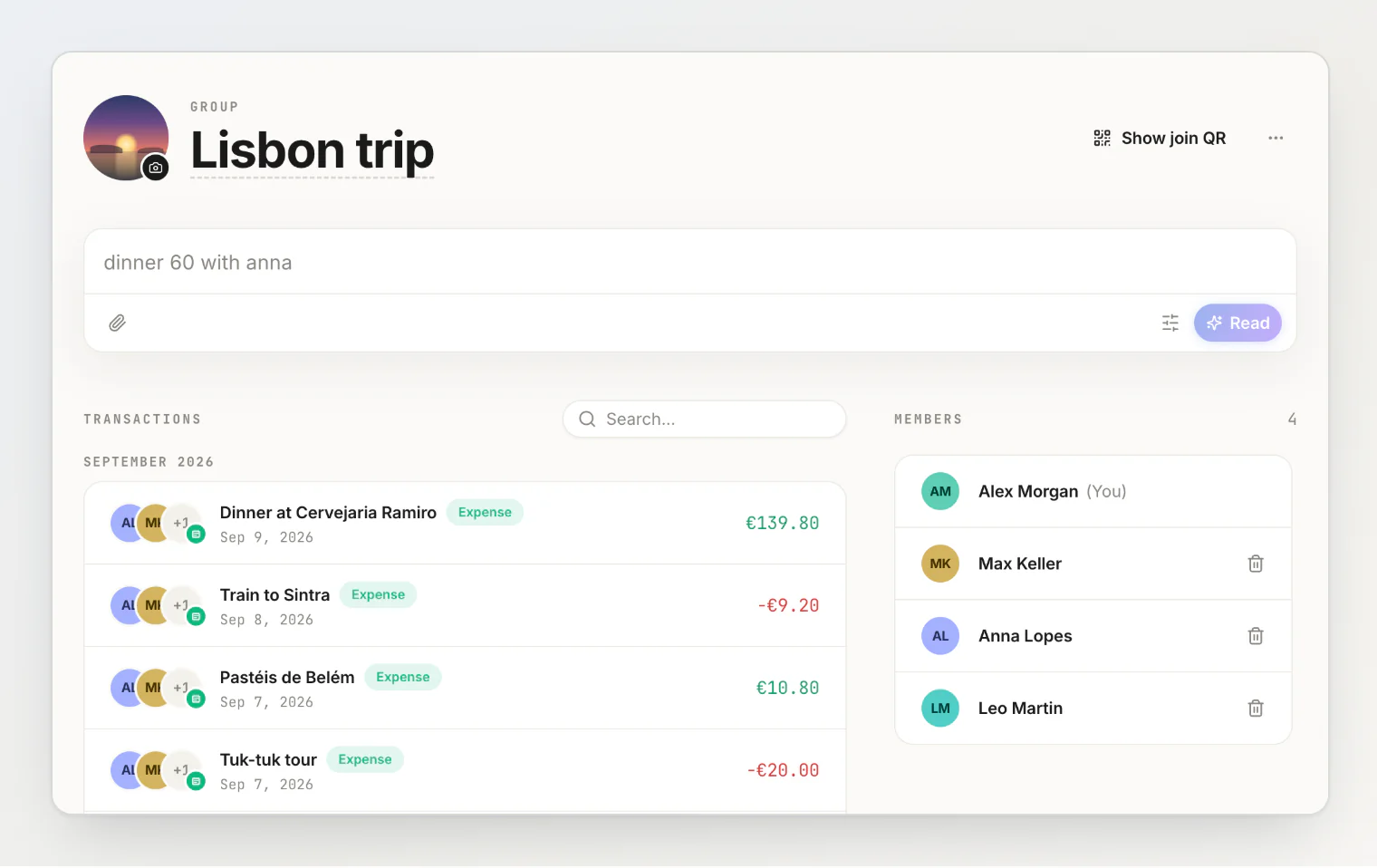Delete member Max Keller with trash icon
This screenshot has width=1377, height=868.
tap(1256, 564)
